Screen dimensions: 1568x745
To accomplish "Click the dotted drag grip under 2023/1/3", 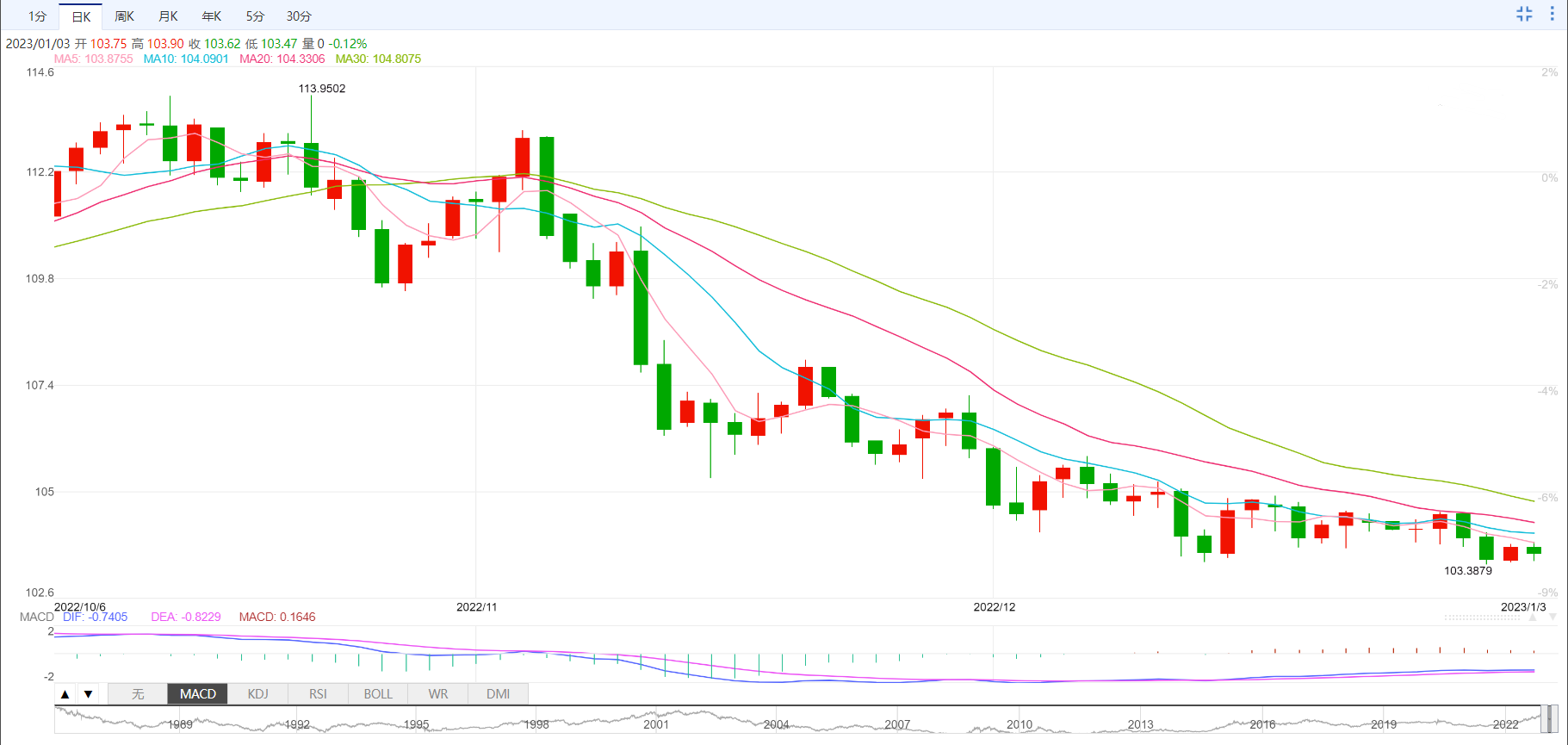I will (x=1482, y=617).
